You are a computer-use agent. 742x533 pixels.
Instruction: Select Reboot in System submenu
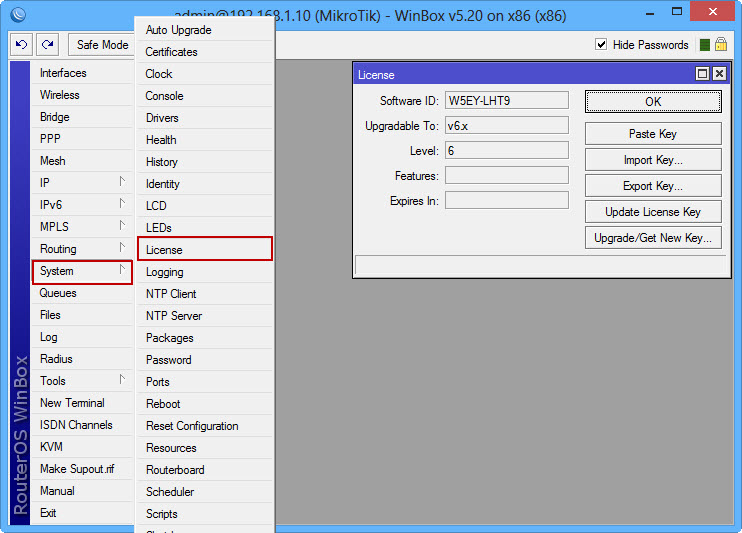click(205, 404)
